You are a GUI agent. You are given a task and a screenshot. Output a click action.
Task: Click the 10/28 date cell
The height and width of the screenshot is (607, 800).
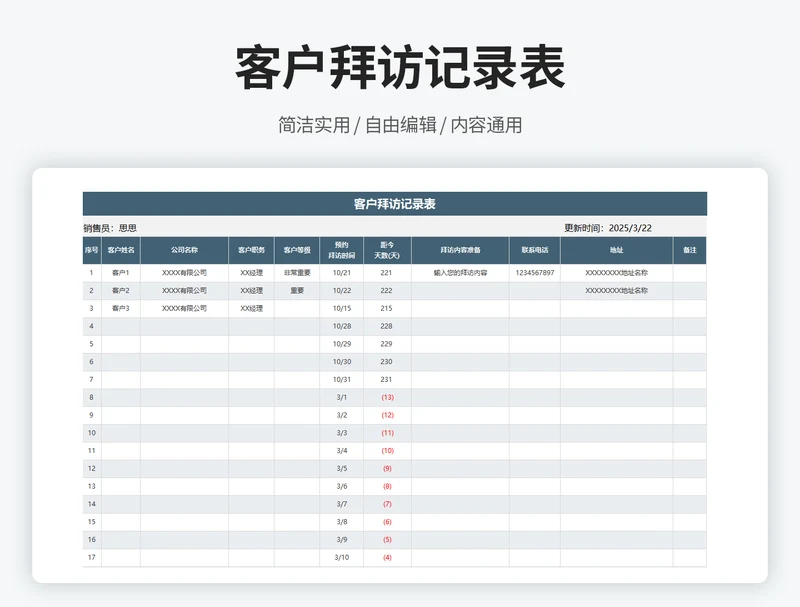pyautogui.click(x=341, y=326)
